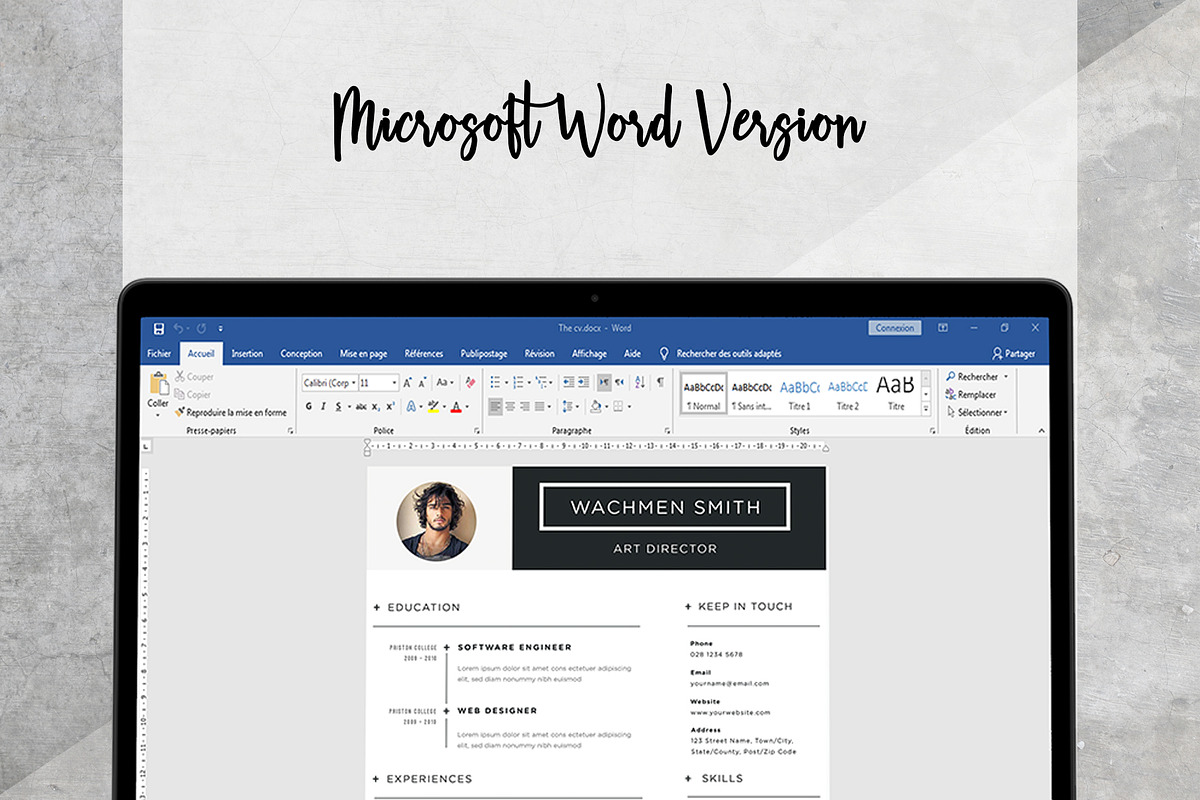Viewport: 1200px width, 800px height.
Task: Open the shading paint bucket
Action: [595, 407]
